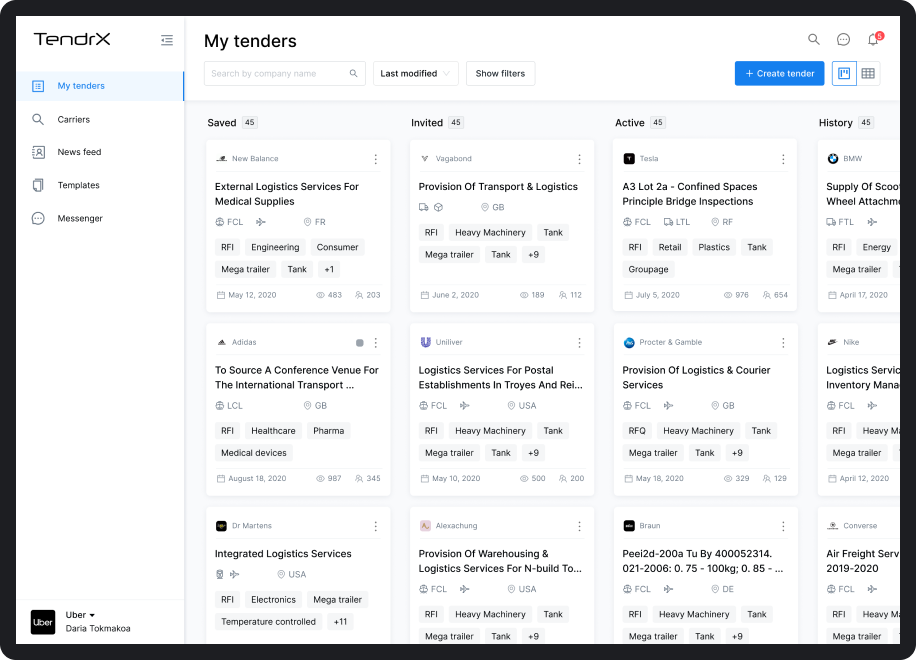The width and height of the screenshot is (916, 660).
Task: Click the Engineering tag on New Balance card
Action: tap(275, 247)
